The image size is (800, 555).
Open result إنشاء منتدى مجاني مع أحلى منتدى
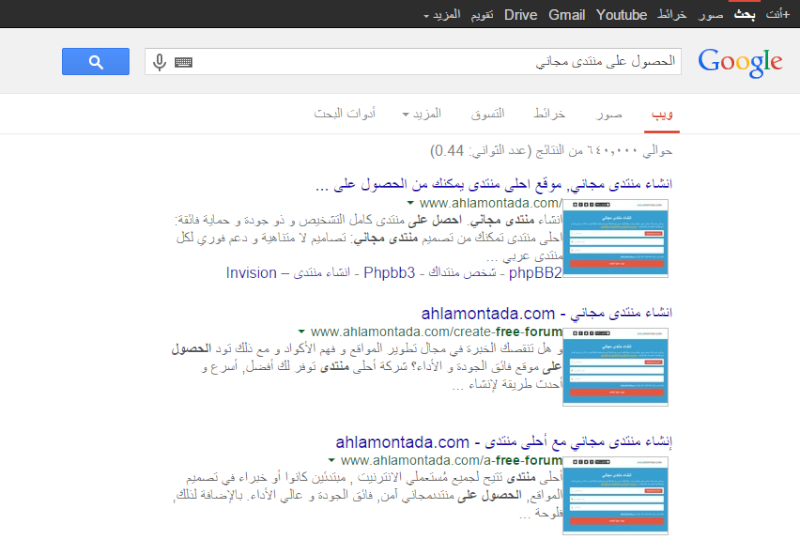pyautogui.click(x=504, y=442)
